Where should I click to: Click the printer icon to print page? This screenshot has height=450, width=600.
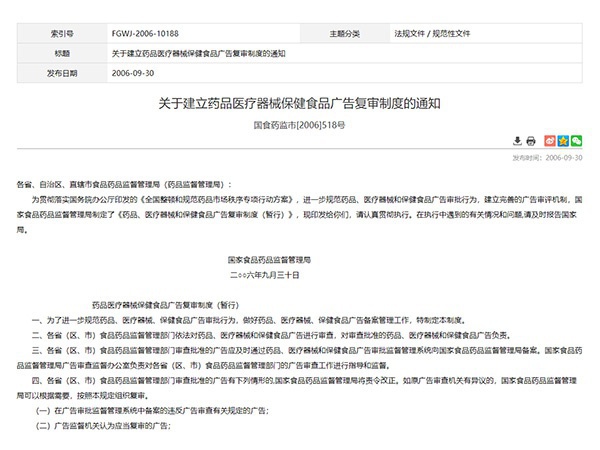[533, 140]
